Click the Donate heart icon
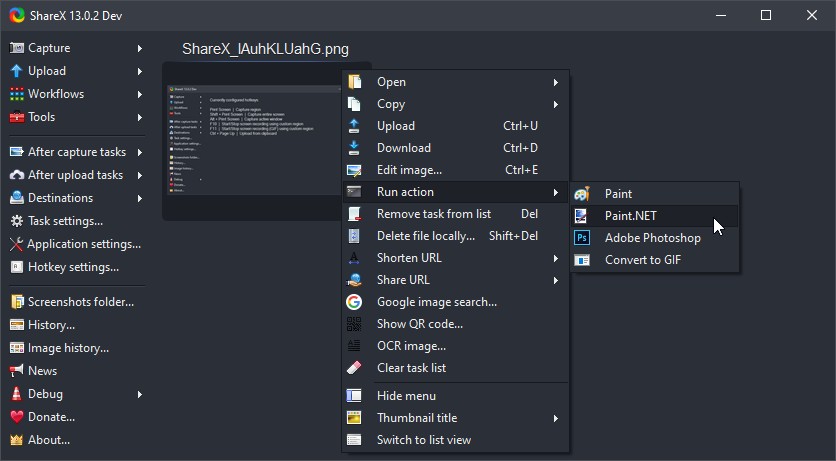 pyautogui.click(x=17, y=417)
